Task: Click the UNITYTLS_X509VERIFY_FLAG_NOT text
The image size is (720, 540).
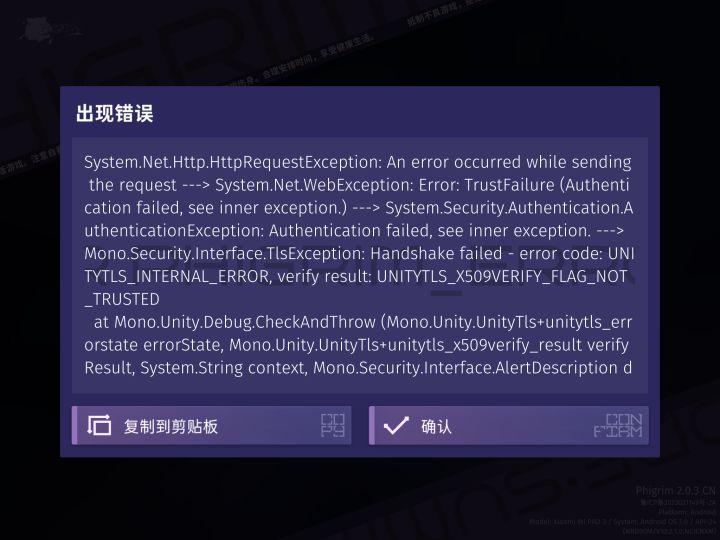Action: pyautogui.click(x=502, y=277)
